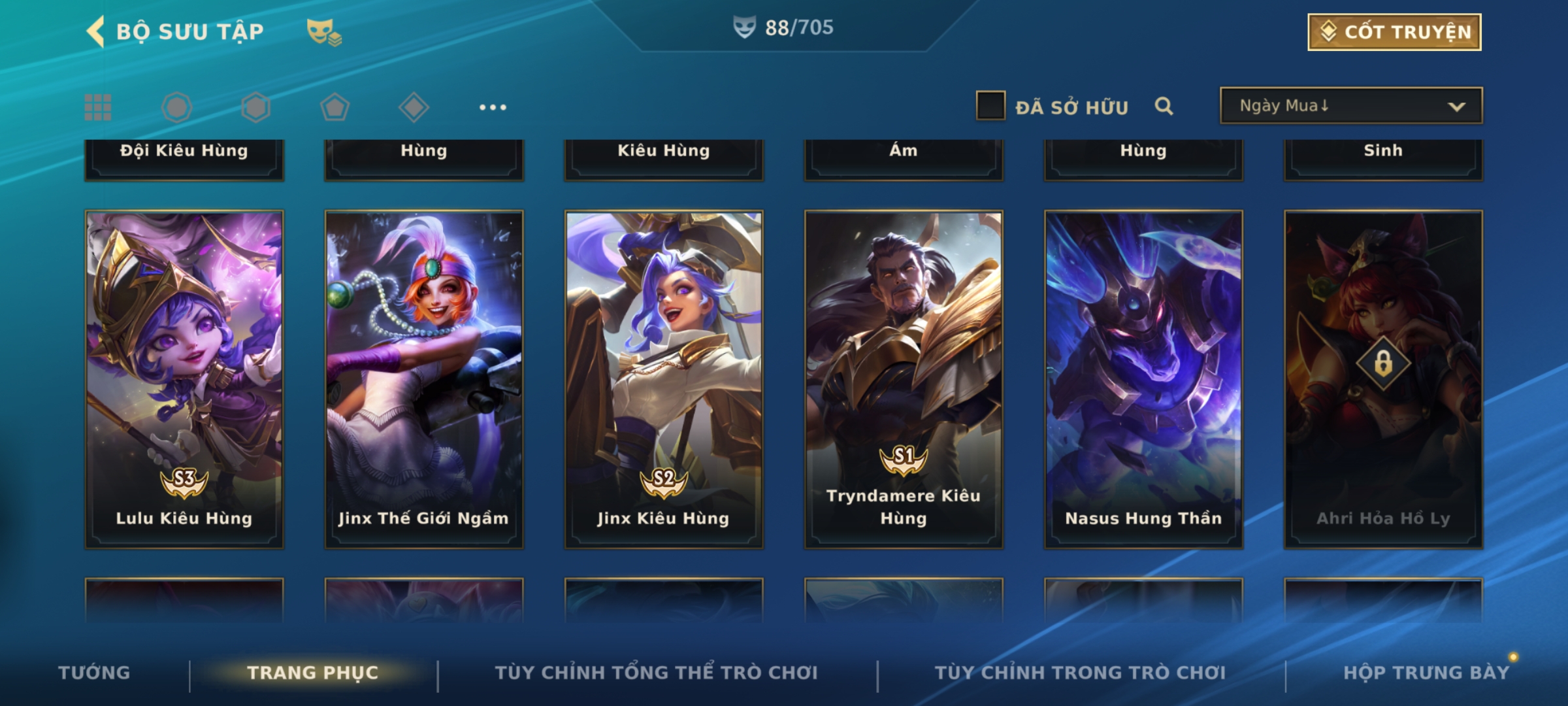The height and width of the screenshot is (706, 1568).
Task: Open the Tryndamere Kiêu Hùng skin card
Action: pyautogui.click(x=904, y=379)
